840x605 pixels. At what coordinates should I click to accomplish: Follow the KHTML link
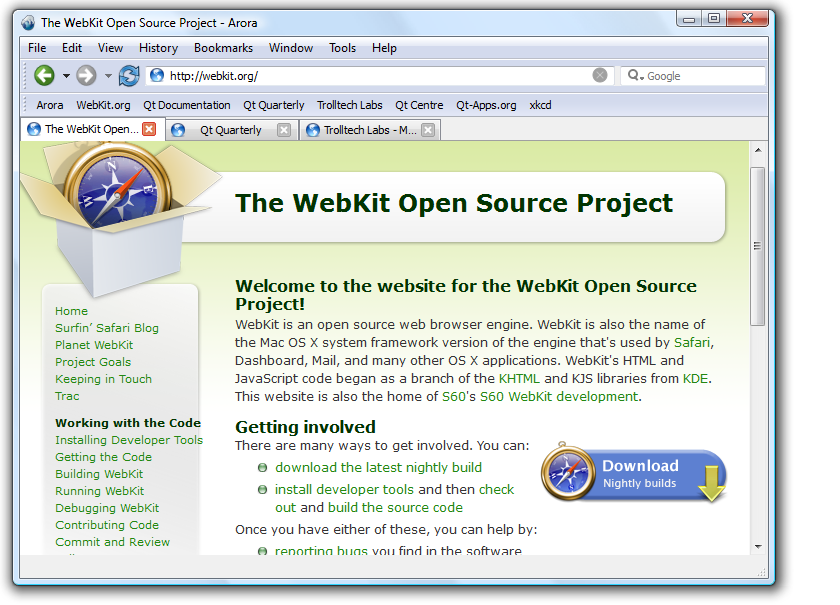tap(519, 379)
